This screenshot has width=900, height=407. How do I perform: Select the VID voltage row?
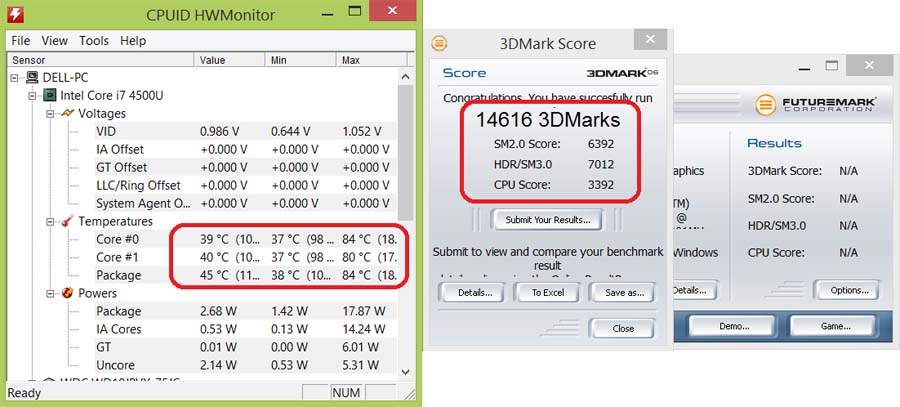pyautogui.click(x=246, y=131)
